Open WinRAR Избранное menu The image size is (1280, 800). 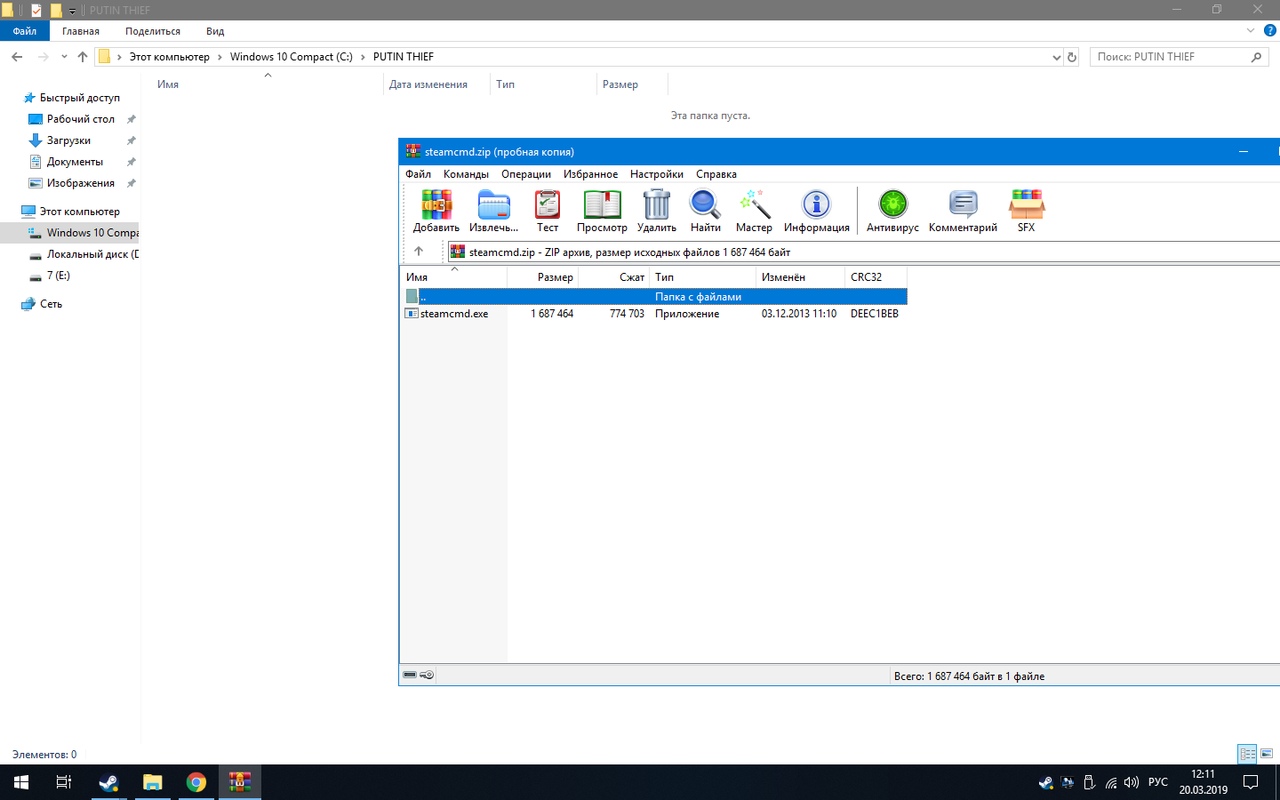click(x=590, y=174)
